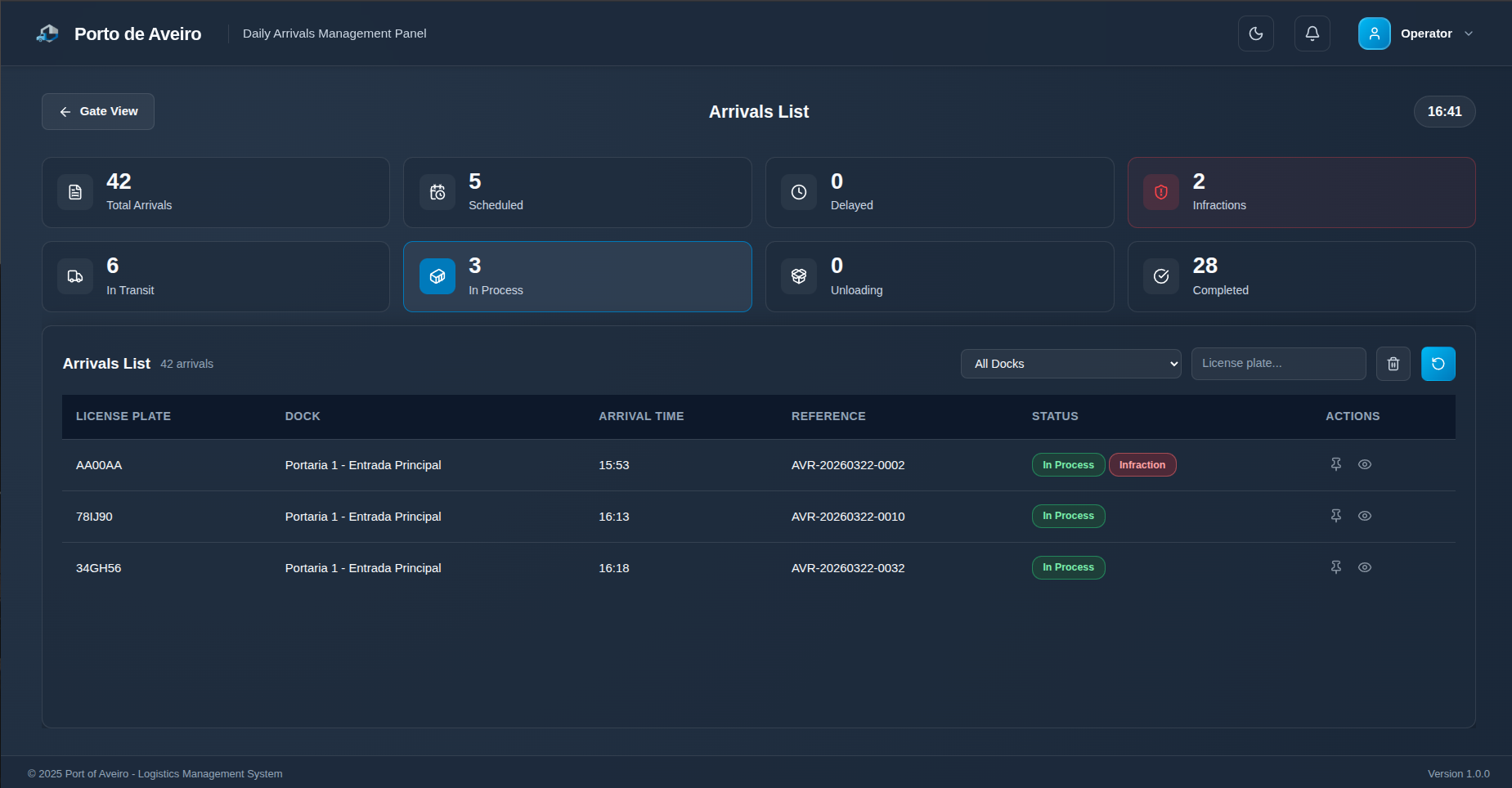The width and height of the screenshot is (1512, 788).
Task: Pin the arrival 78IJ90
Action: pyautogui.click(x=1336, y=516)
